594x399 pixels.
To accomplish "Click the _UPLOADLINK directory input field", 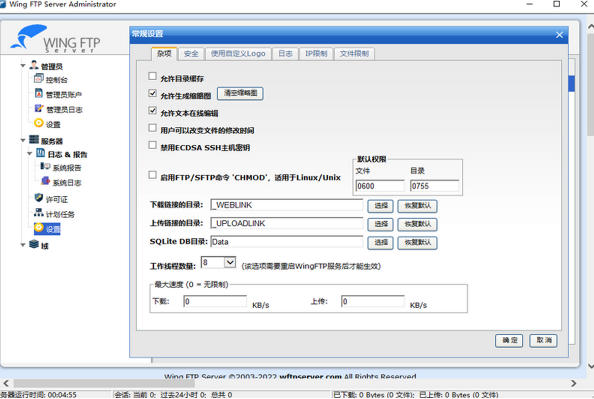I will pos(287,224).
